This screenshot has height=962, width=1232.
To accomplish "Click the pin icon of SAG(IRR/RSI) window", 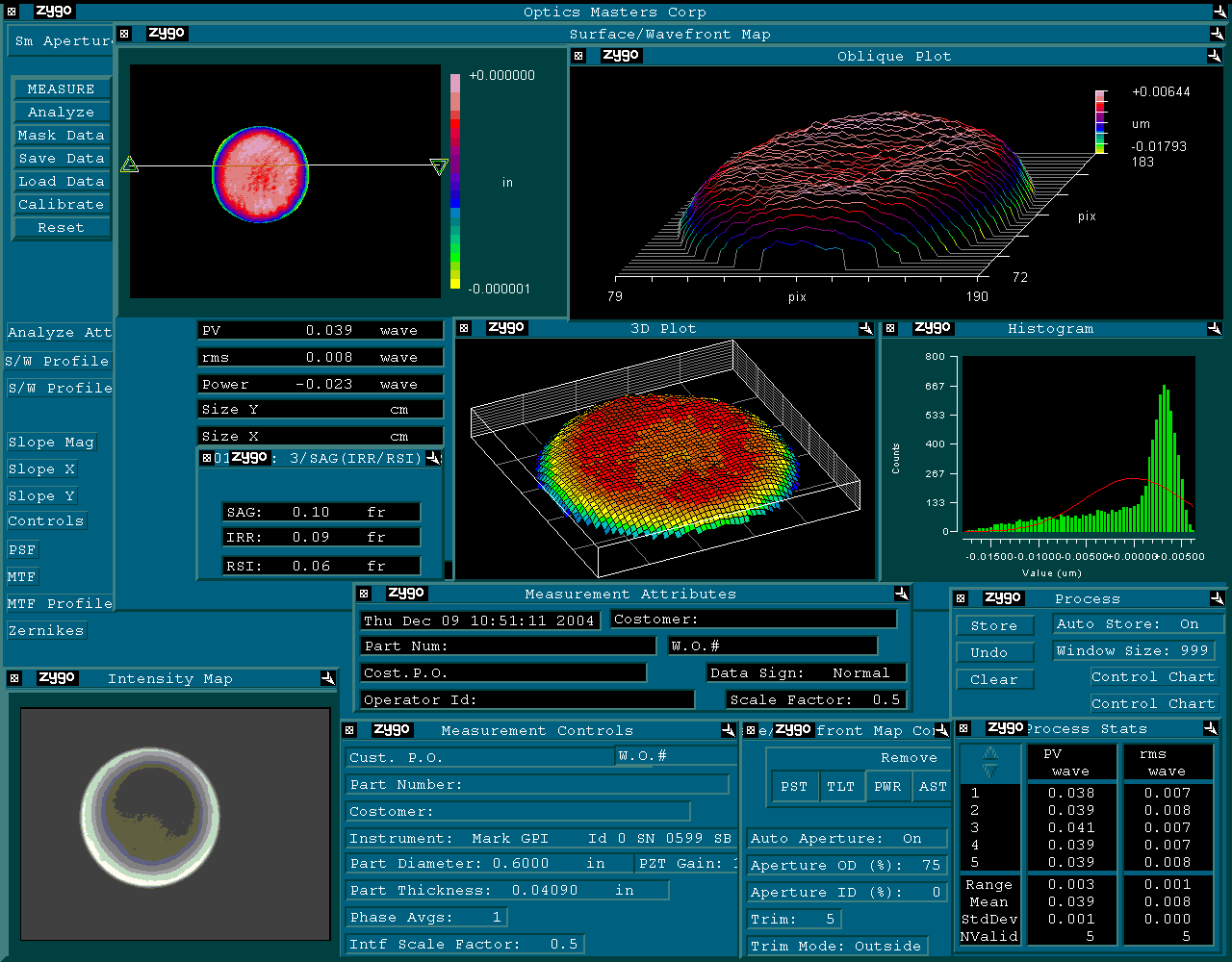I will click(x=433, y=458).
